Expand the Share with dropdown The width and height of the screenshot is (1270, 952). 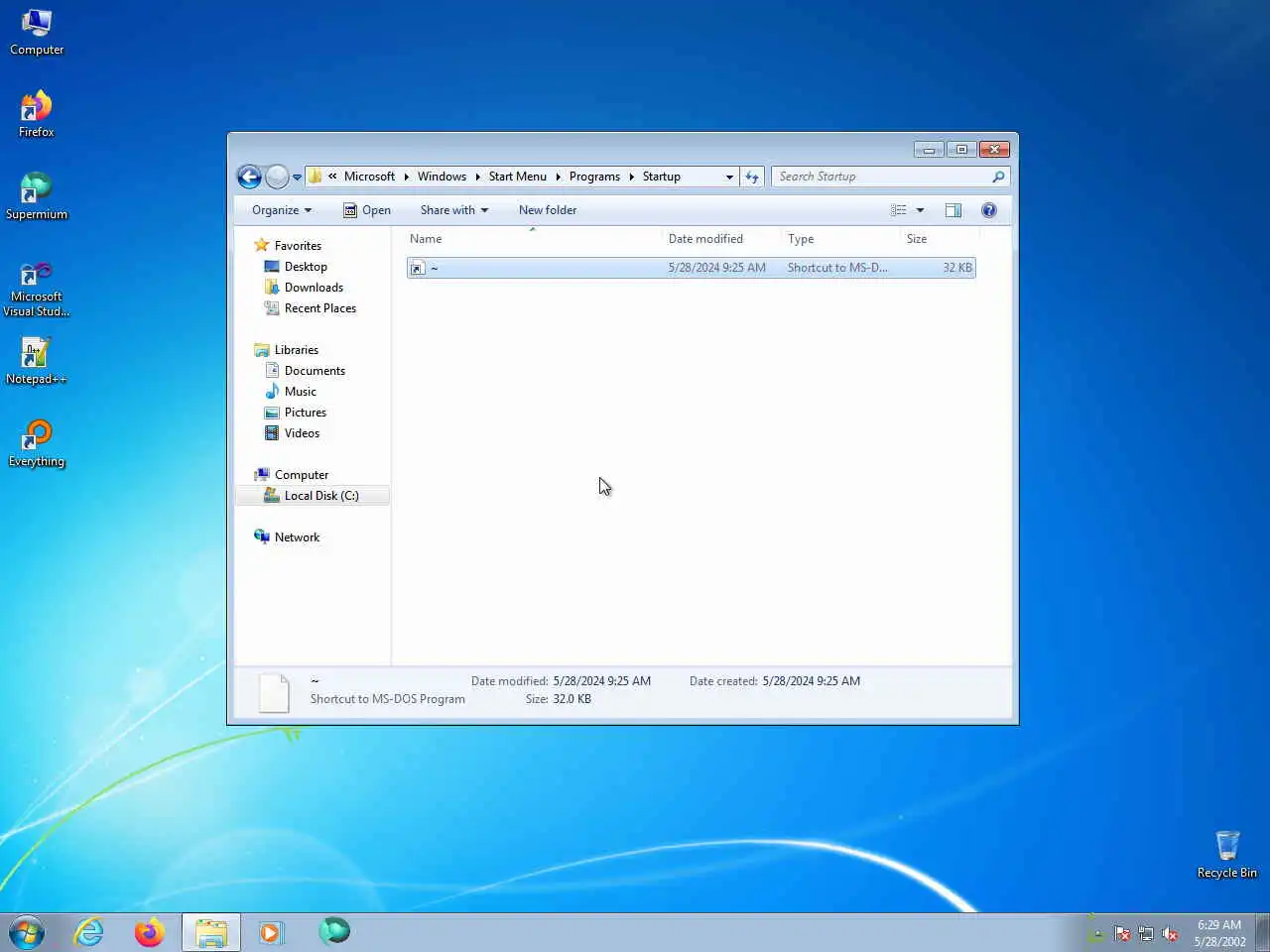454,210
